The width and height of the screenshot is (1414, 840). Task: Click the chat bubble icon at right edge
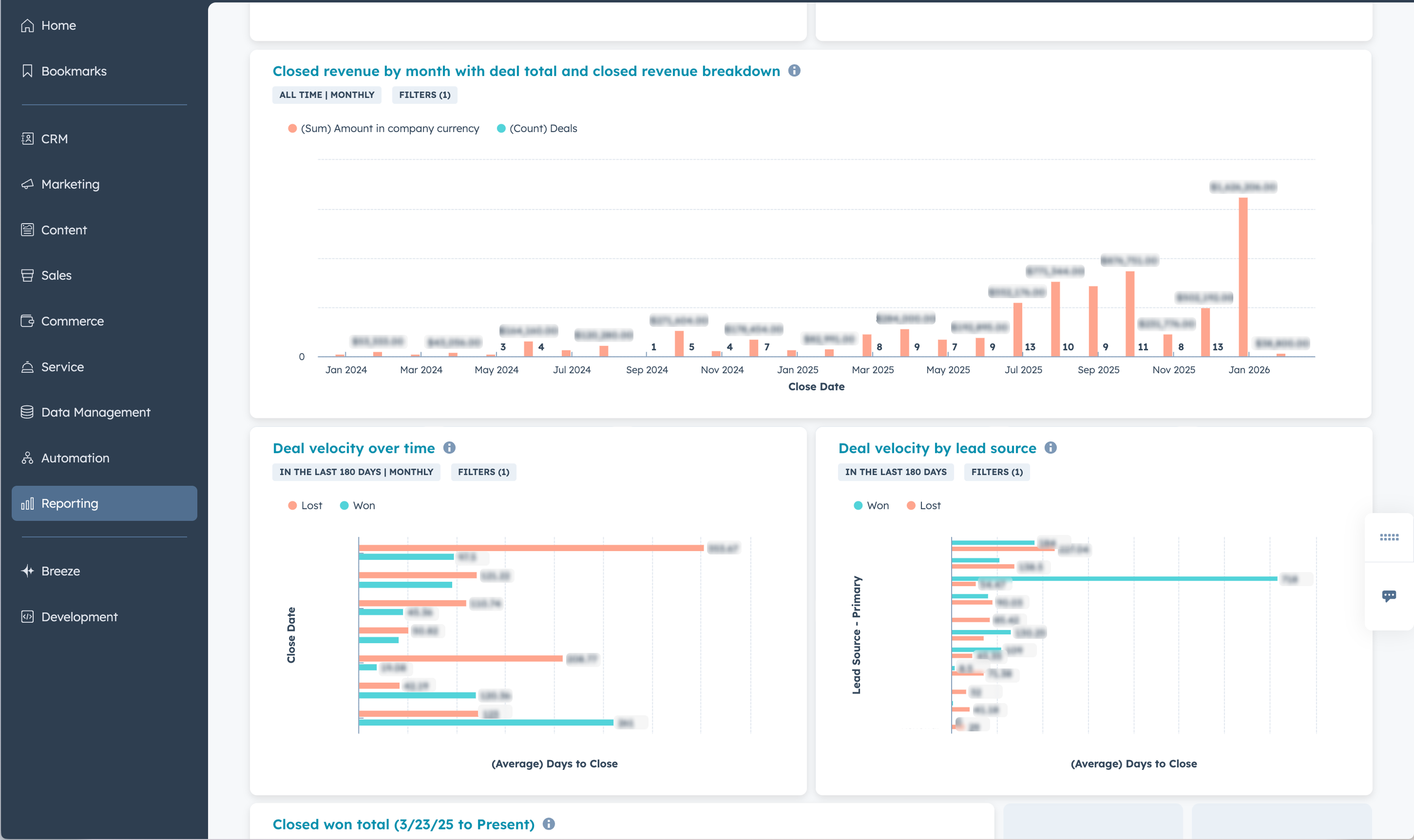pyautogui.click(x=1389, y=595)
